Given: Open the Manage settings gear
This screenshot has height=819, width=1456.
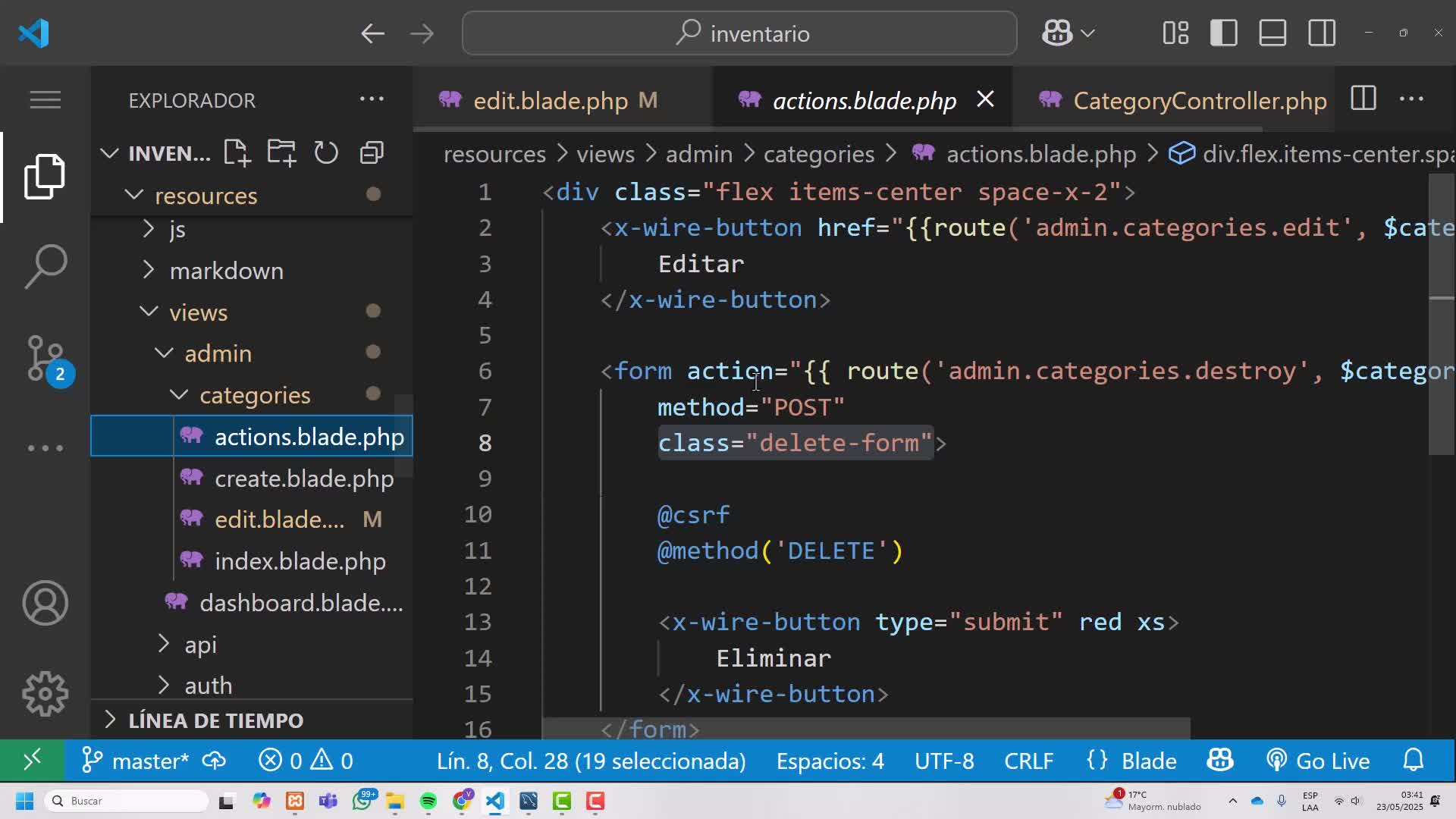Looking at the screenshot, I should [45, 694].
